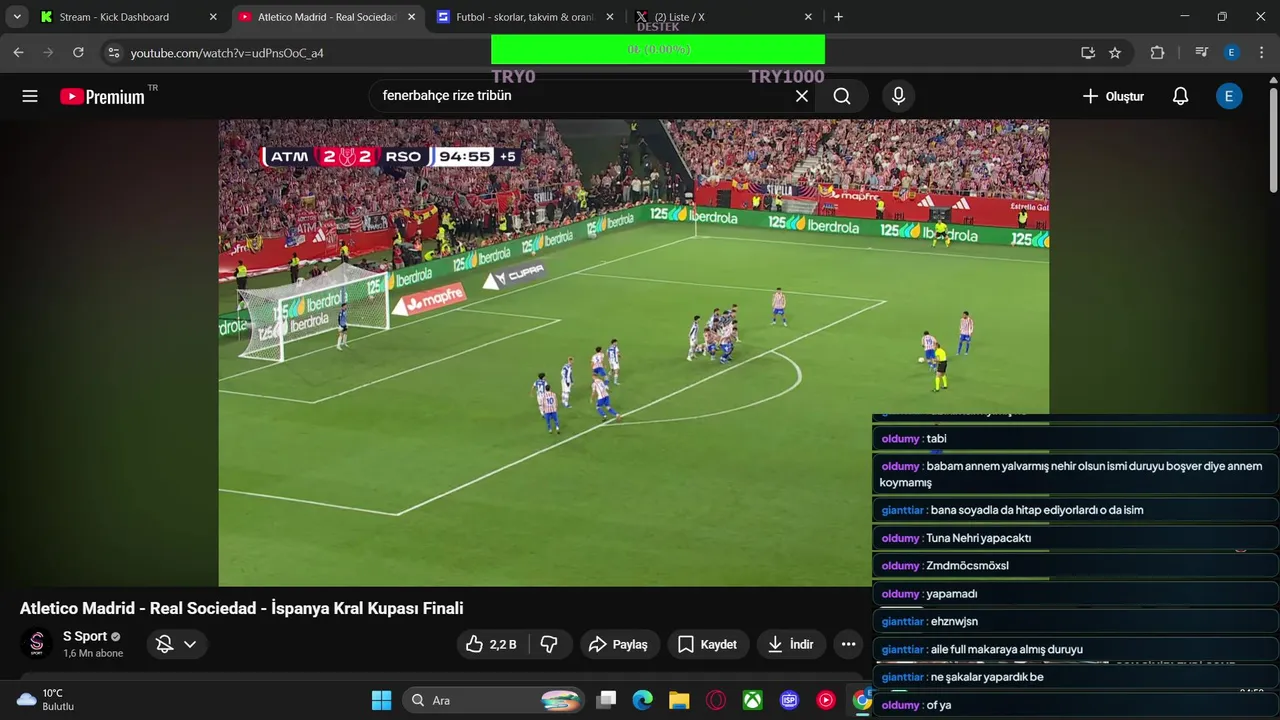Launch Microsoft Edge from taskbar

click(642, 700)
